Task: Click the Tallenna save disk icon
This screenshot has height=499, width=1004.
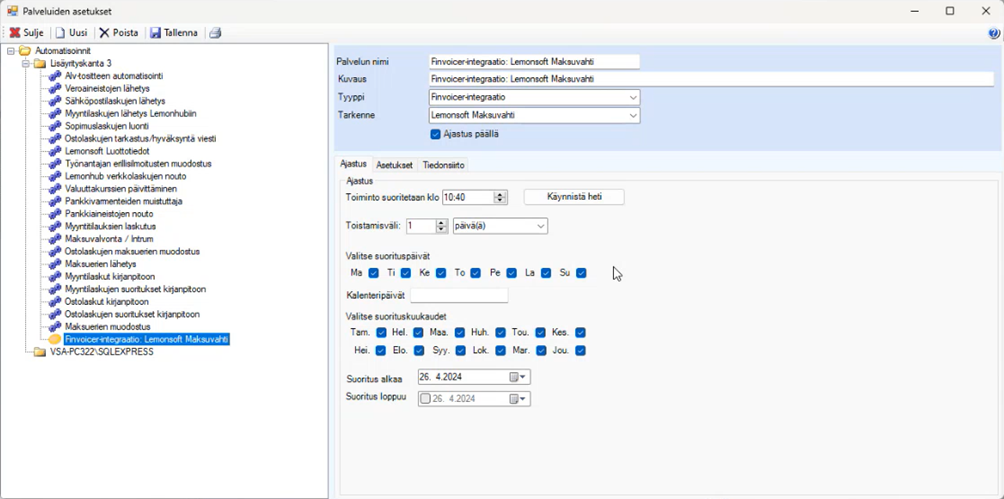Action: (156, 33)
